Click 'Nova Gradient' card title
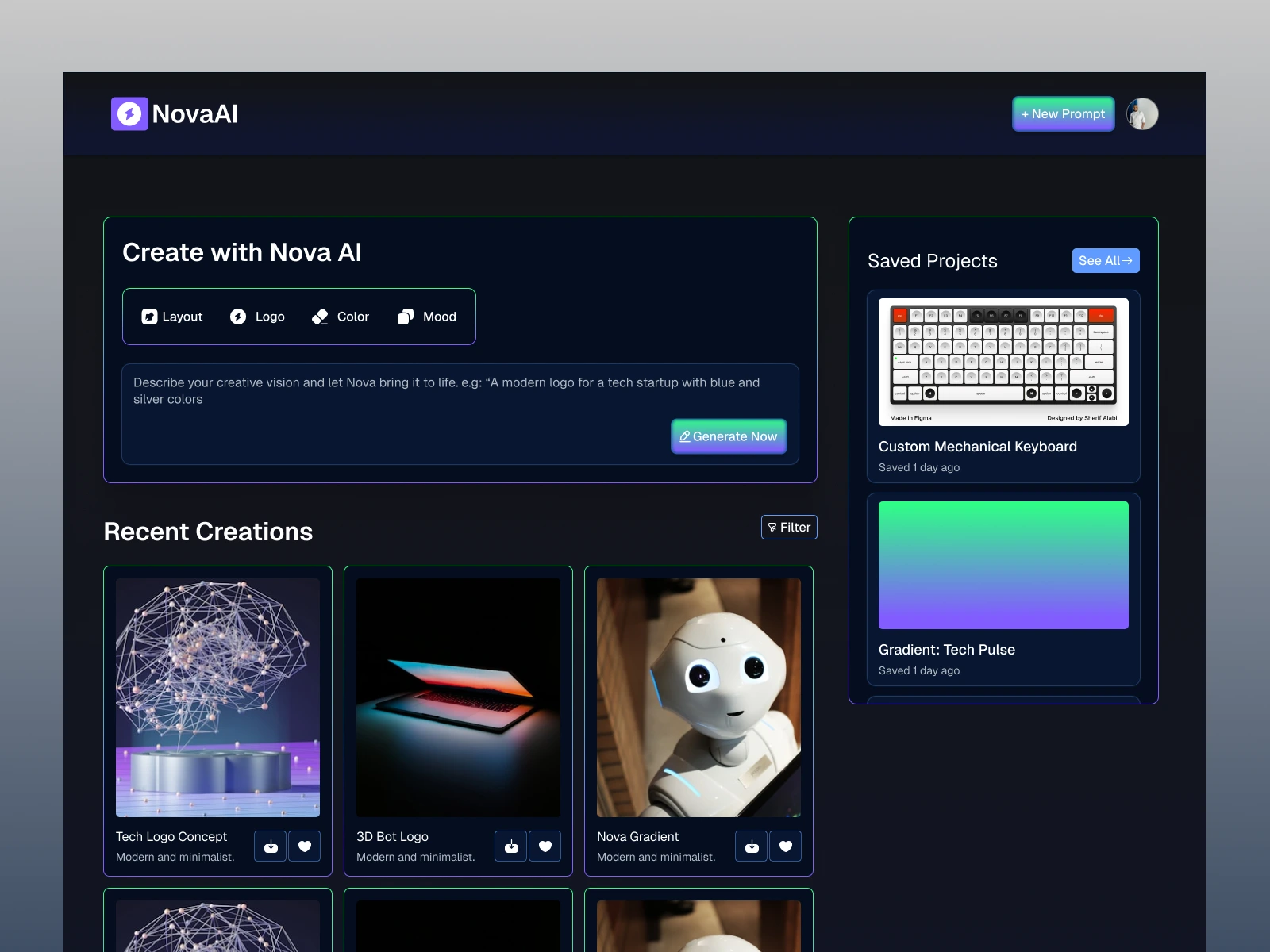 [x=637, y=836]
